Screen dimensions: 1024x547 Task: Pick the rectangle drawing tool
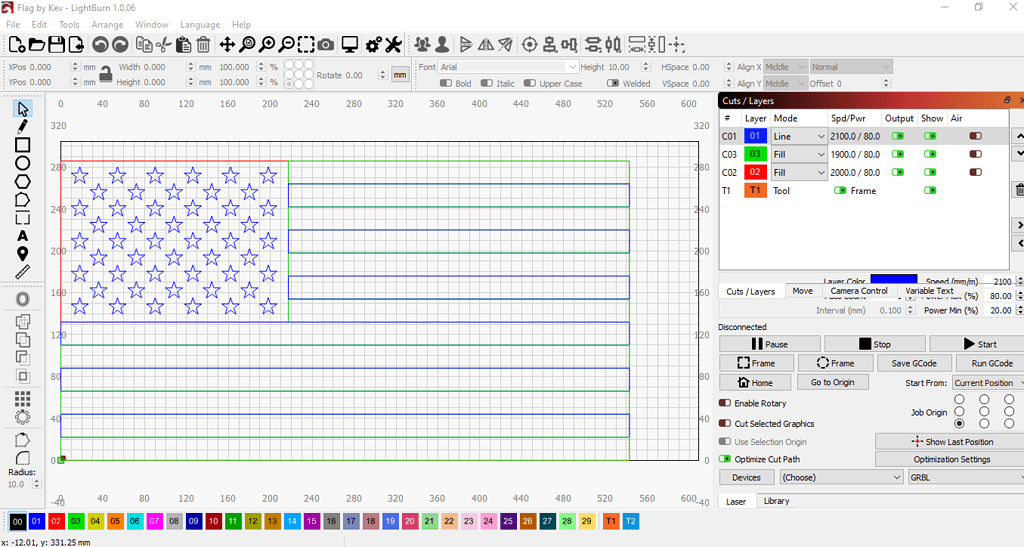pos(22,145)
